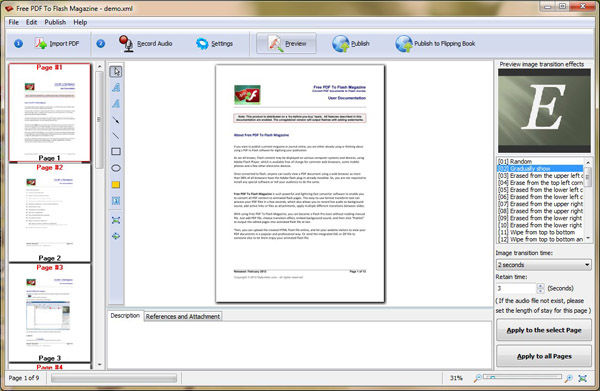Click the zoom slider in the status bar
This screenshot has width=600, height=391.
coord(522,377)
